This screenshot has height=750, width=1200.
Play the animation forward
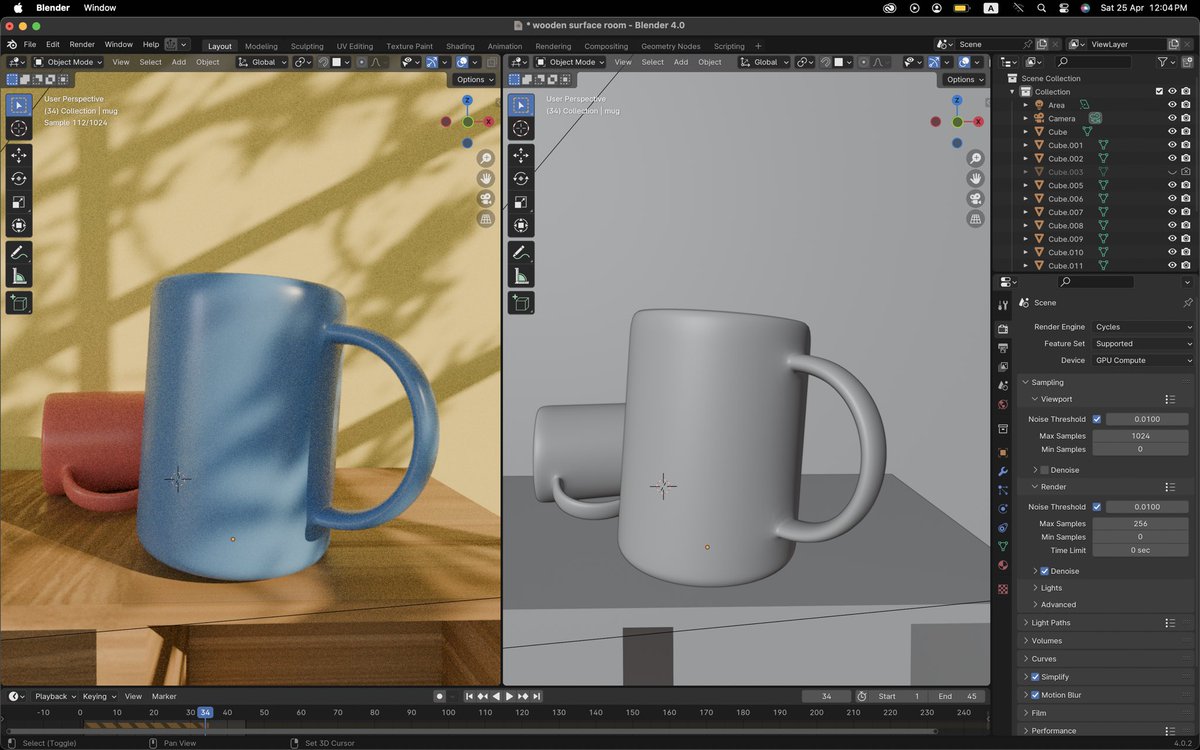(x=510, y=696)
